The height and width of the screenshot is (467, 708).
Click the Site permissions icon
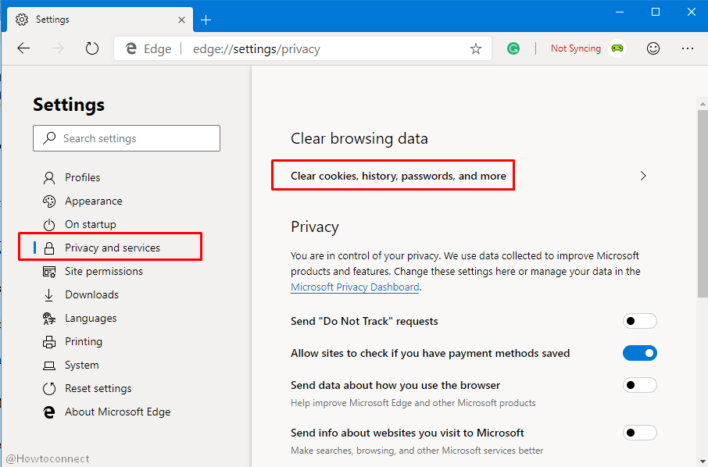(49, 271)
